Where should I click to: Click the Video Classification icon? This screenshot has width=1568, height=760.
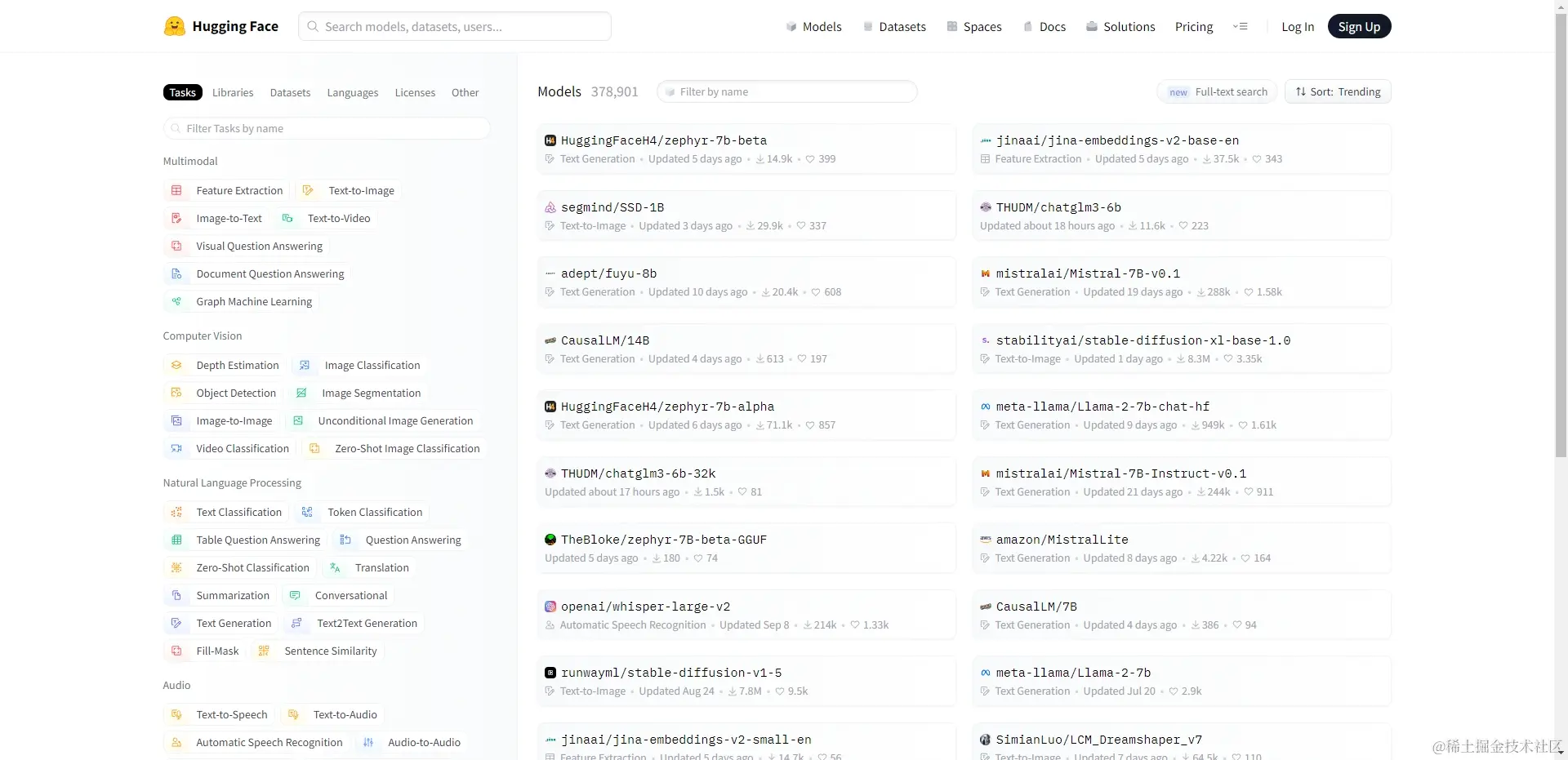[x=176, y=448]
